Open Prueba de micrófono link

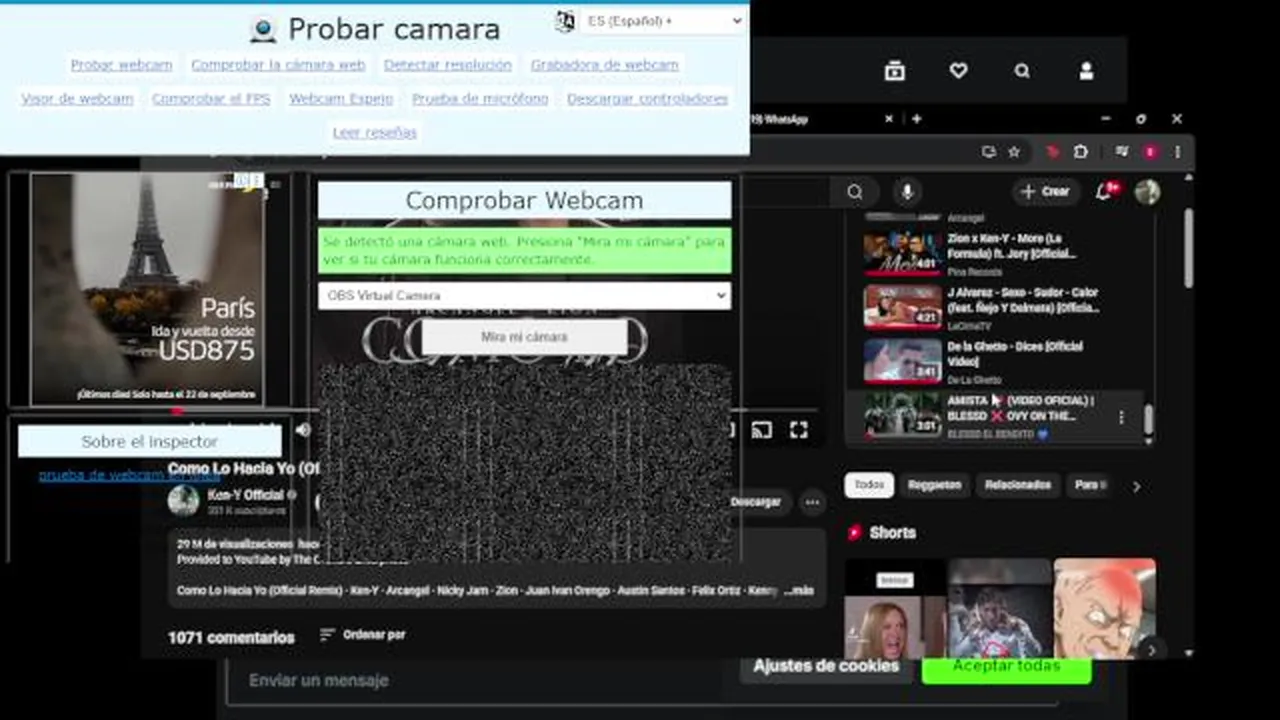480,99
